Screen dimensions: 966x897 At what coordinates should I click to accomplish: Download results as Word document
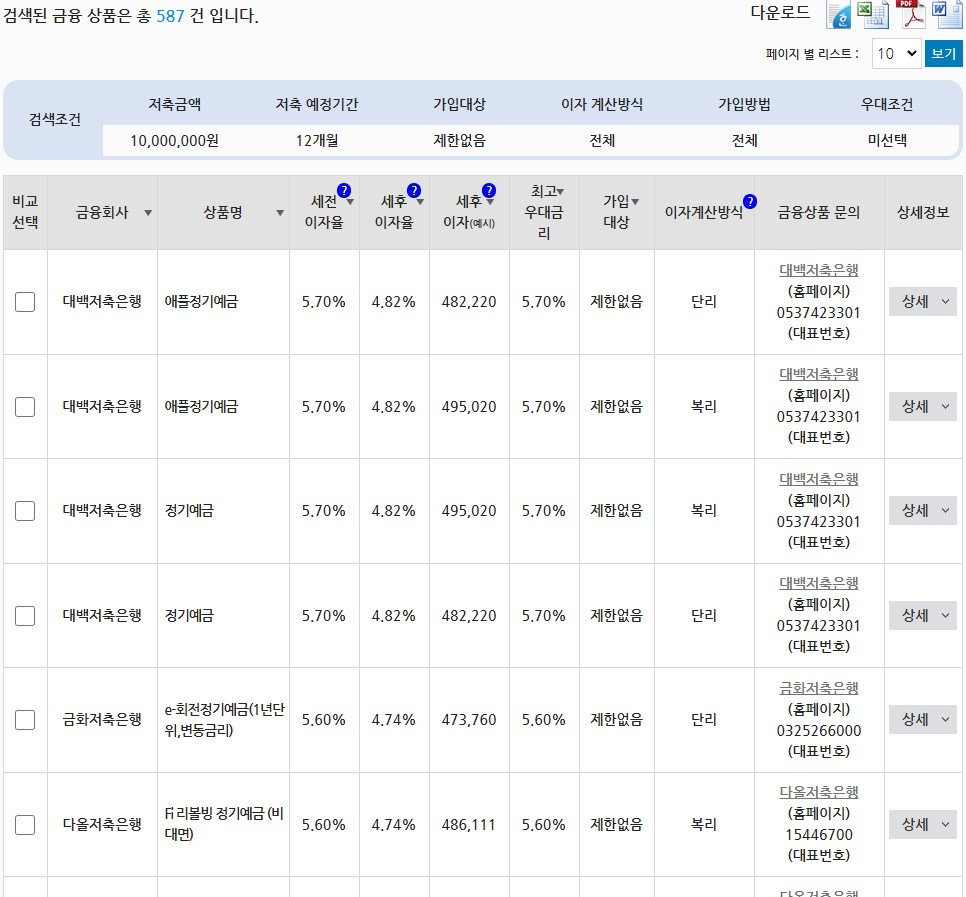[946, 14]
